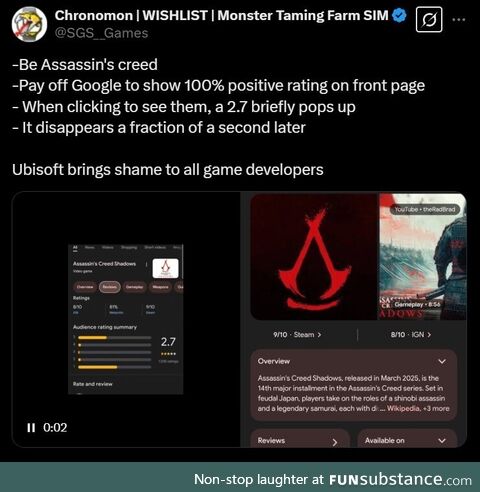The image size is (480, 492).
Task: Open theRadBrad YouTube gameplay thumbnail
Action: click(423, 257)
